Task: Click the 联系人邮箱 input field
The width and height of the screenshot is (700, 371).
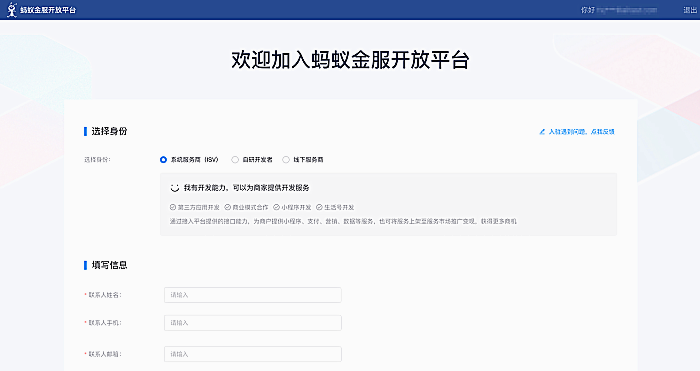Action: 253,354
